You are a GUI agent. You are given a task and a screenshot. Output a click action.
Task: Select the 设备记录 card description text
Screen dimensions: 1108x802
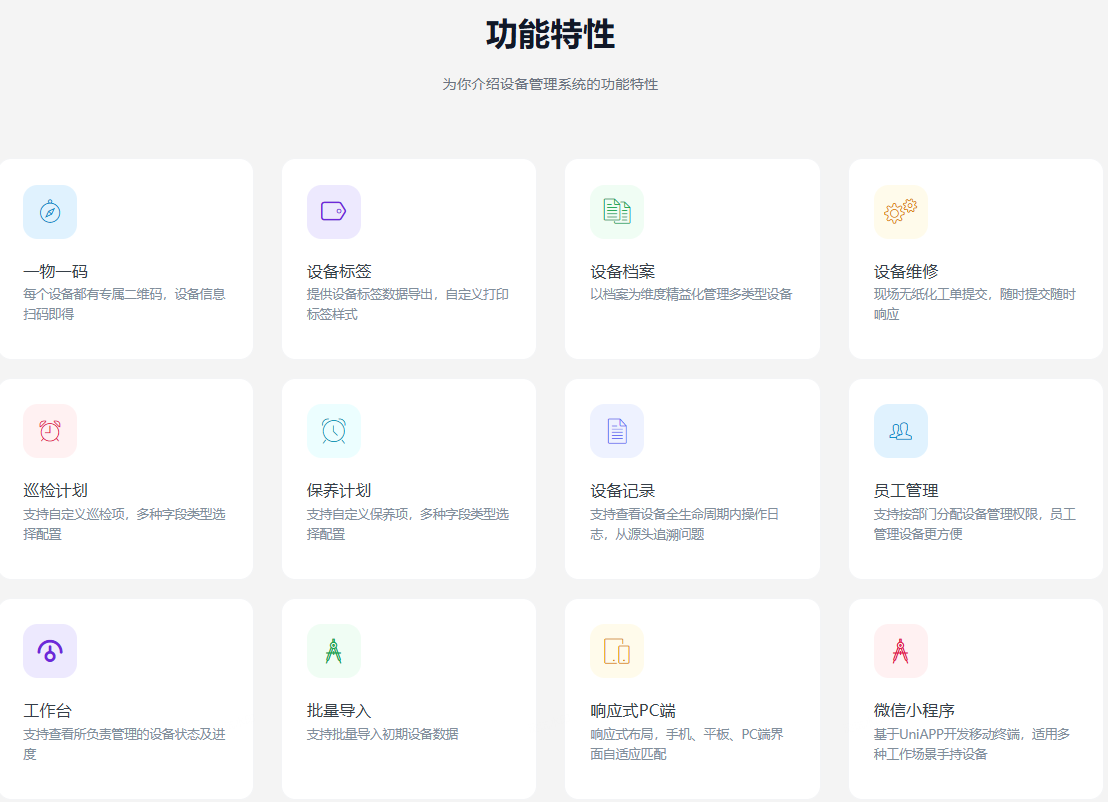[x=684, y=524]
